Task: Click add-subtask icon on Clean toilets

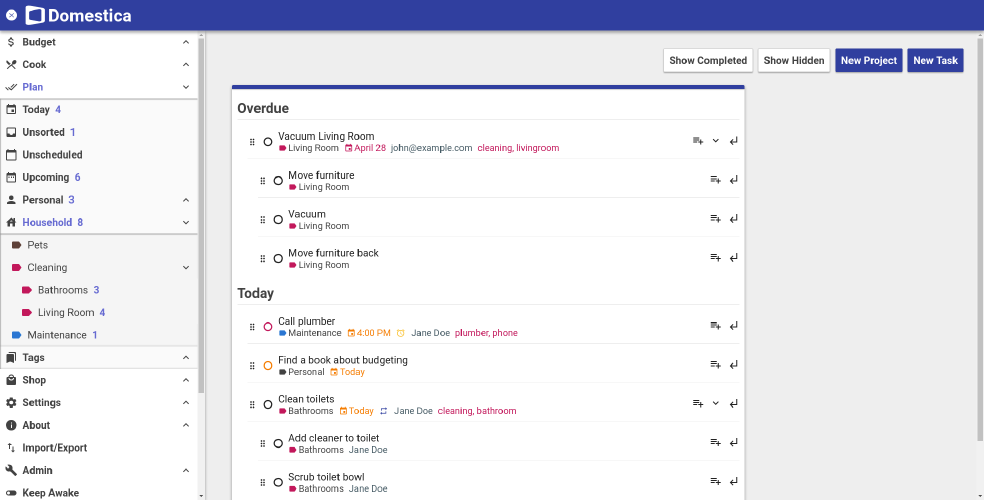Action: 697,404
